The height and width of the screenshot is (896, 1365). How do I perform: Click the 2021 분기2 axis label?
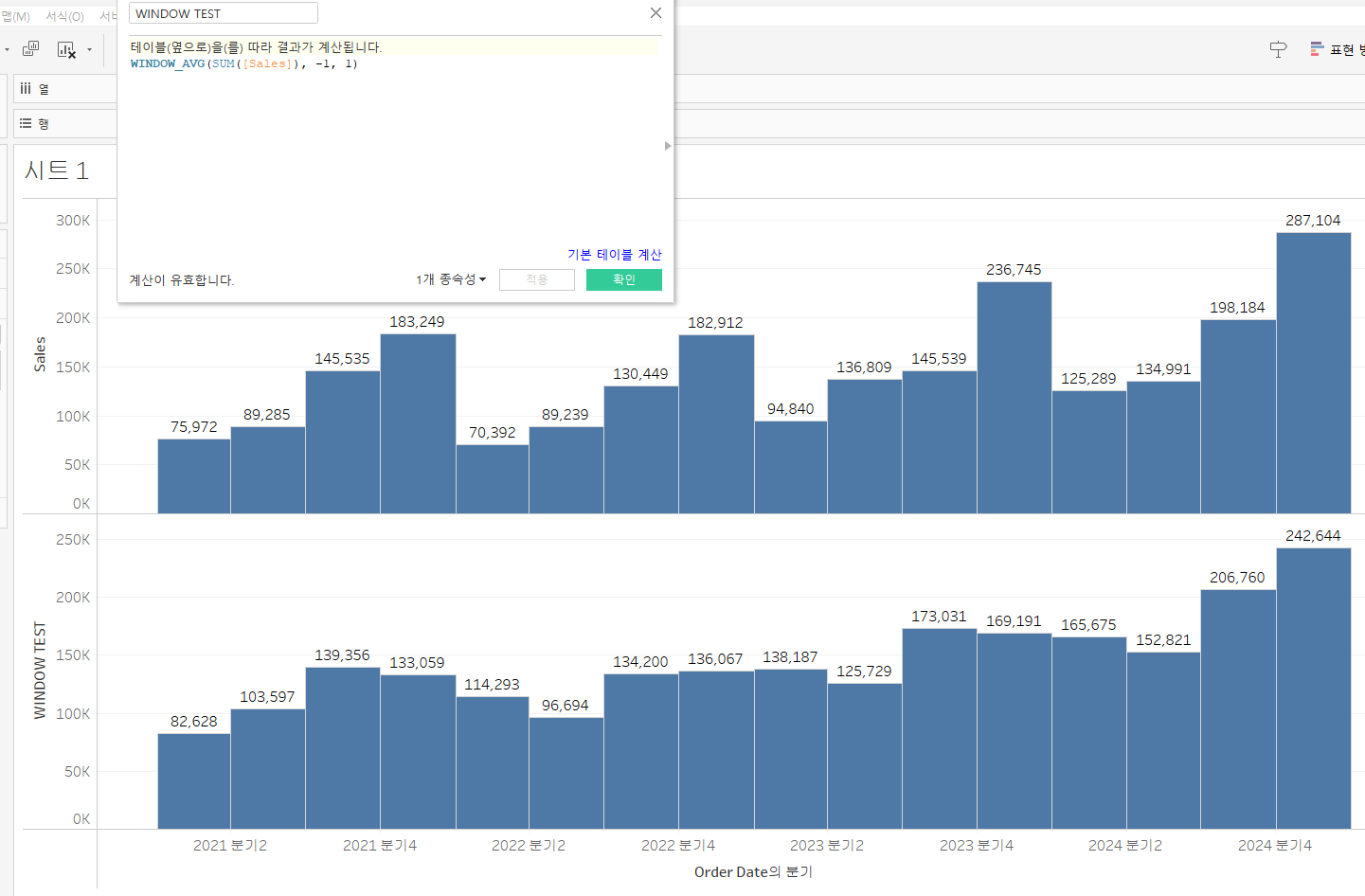point(230,845)
